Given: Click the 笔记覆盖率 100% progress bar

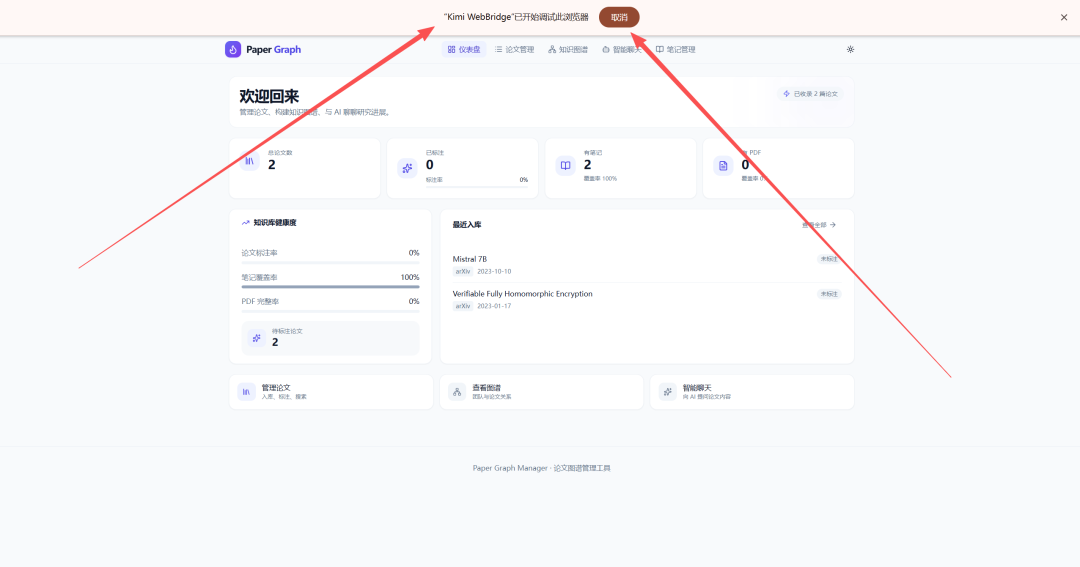Looking at the screenshot, I should (x=331, y=287).
